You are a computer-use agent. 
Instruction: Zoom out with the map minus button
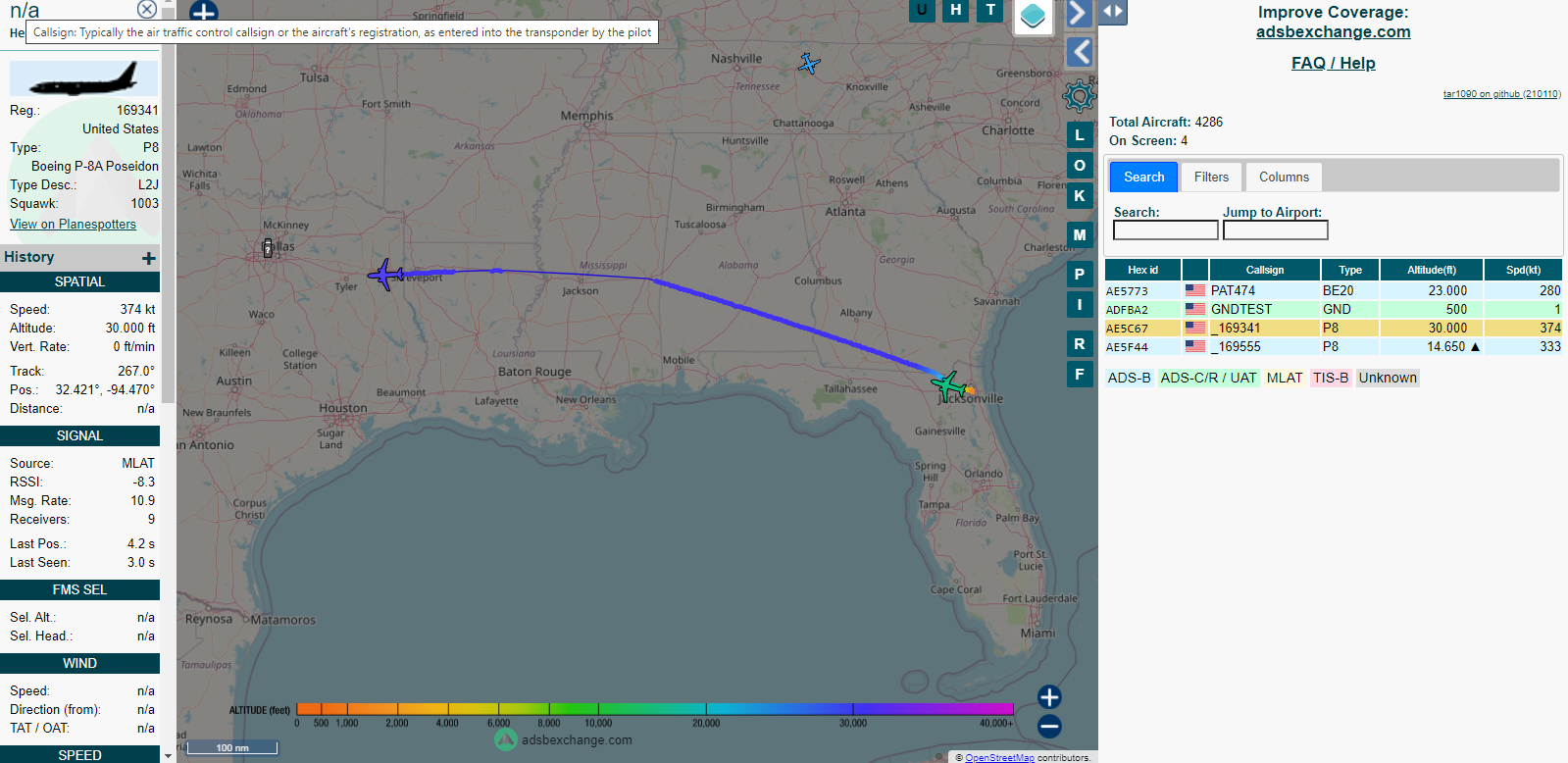click(1049, 727)
